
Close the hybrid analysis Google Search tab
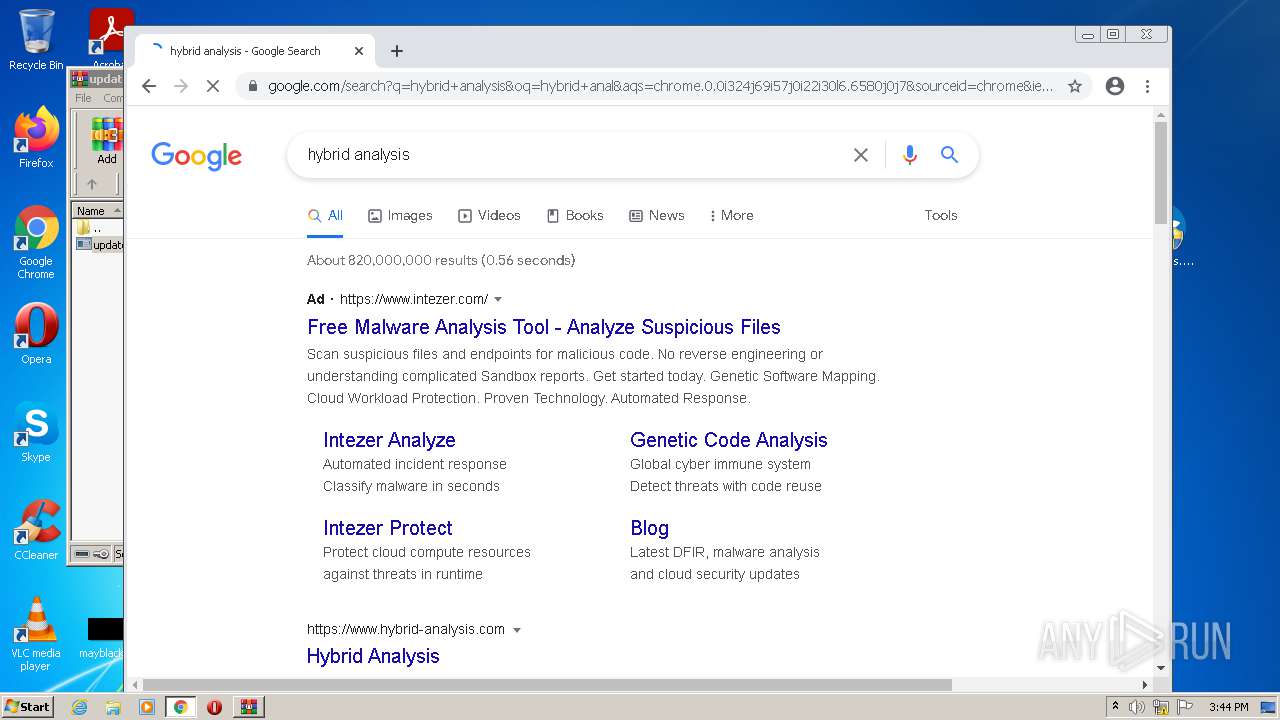click(x=359, y=51)
